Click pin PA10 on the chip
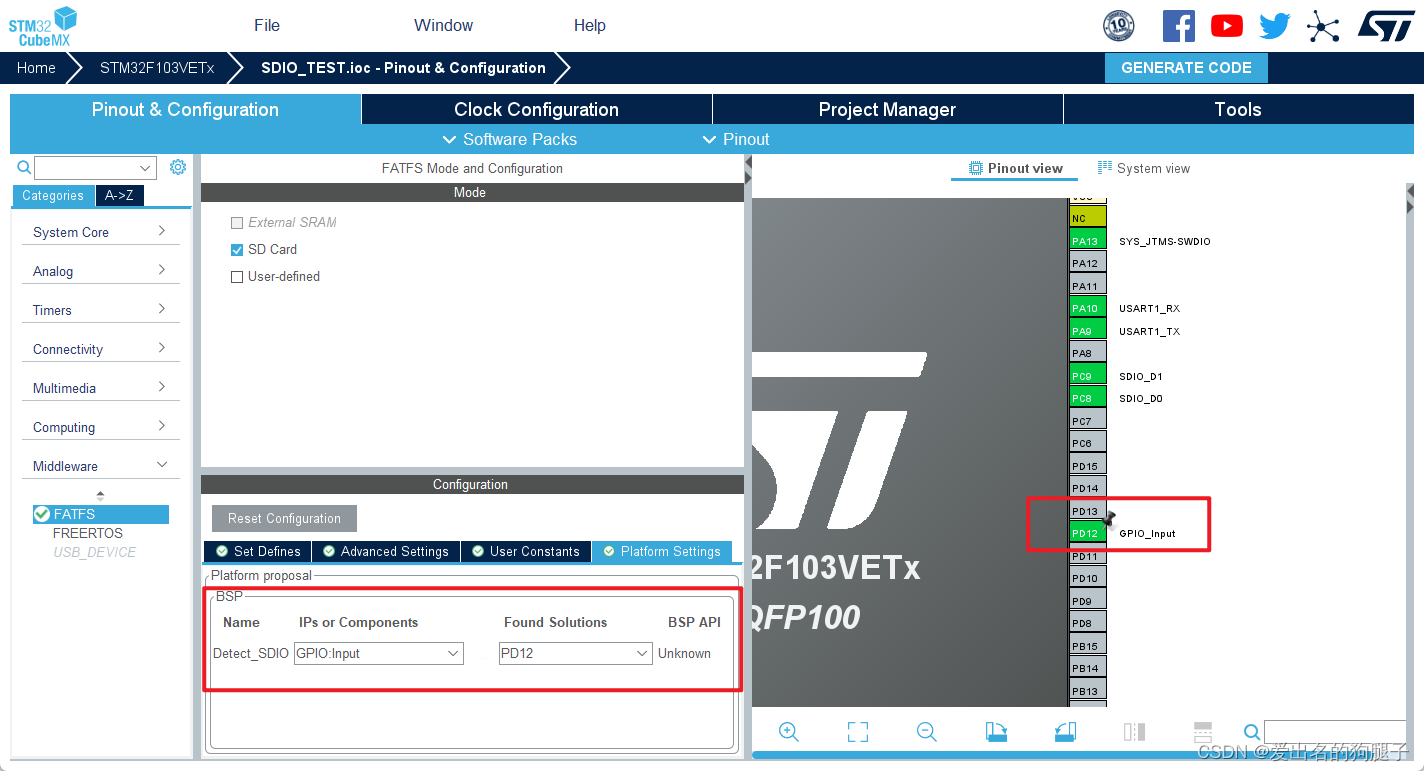Screen dimensions: 1424x771 [1087, 308]
